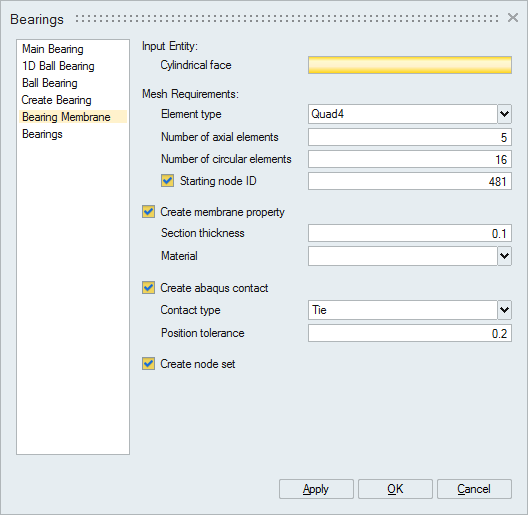Select the highlighted Bearing Membrane entry
Viewport: 528px width, 515px height.
[66, 117]
